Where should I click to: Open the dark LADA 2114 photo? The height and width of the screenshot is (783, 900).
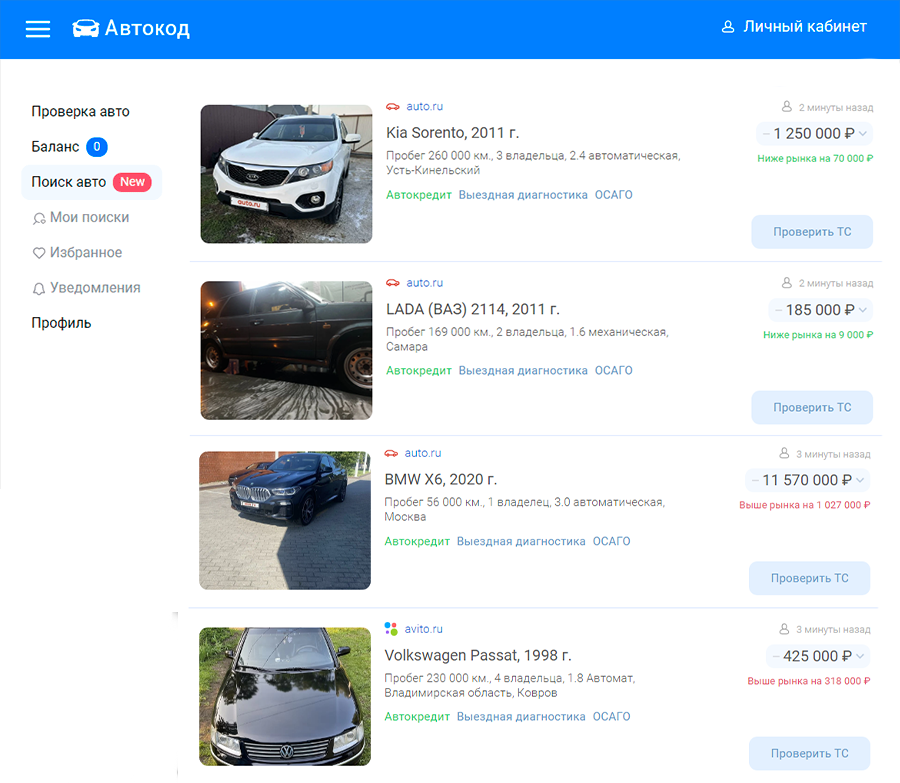point(286,350)
